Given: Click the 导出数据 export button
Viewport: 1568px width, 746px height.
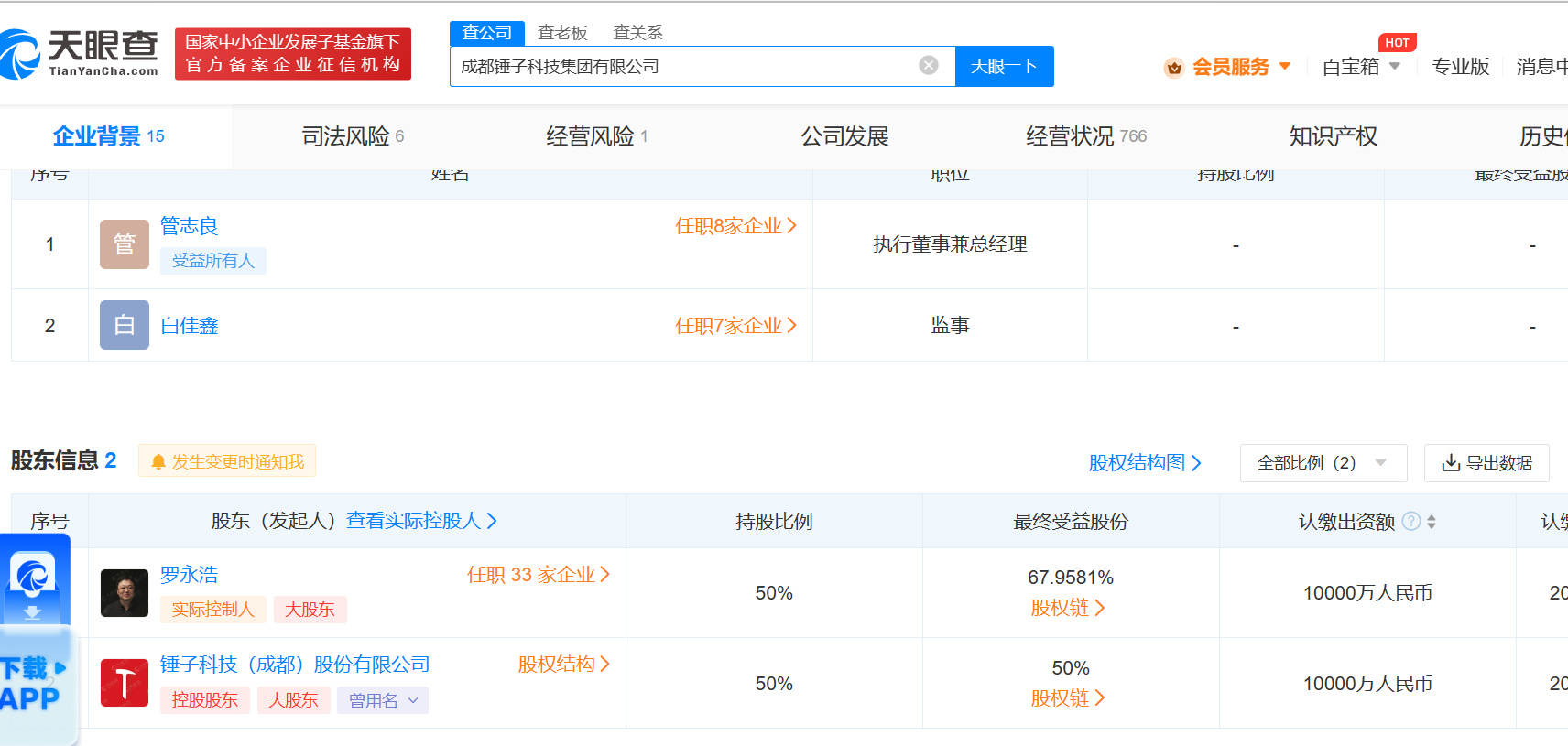Looking at the screenshot, I should coord(1486,463).
